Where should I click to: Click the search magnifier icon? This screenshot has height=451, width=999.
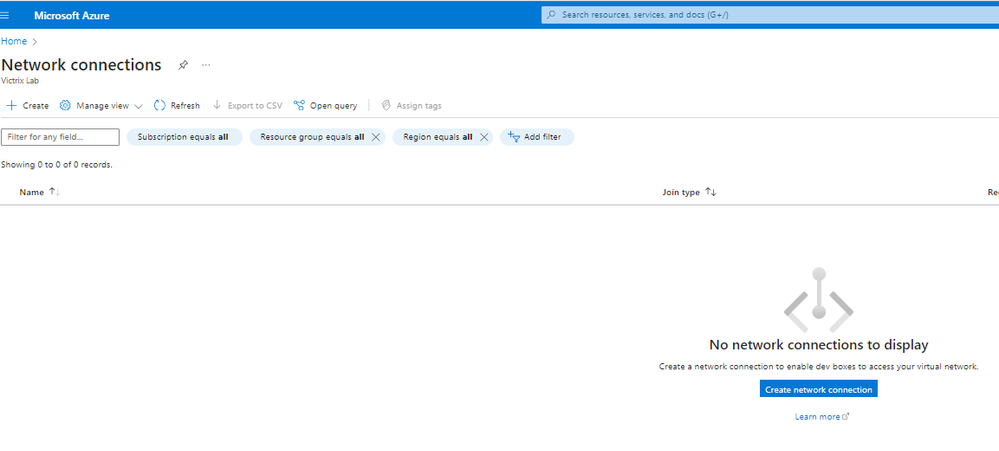click(551, 15)
